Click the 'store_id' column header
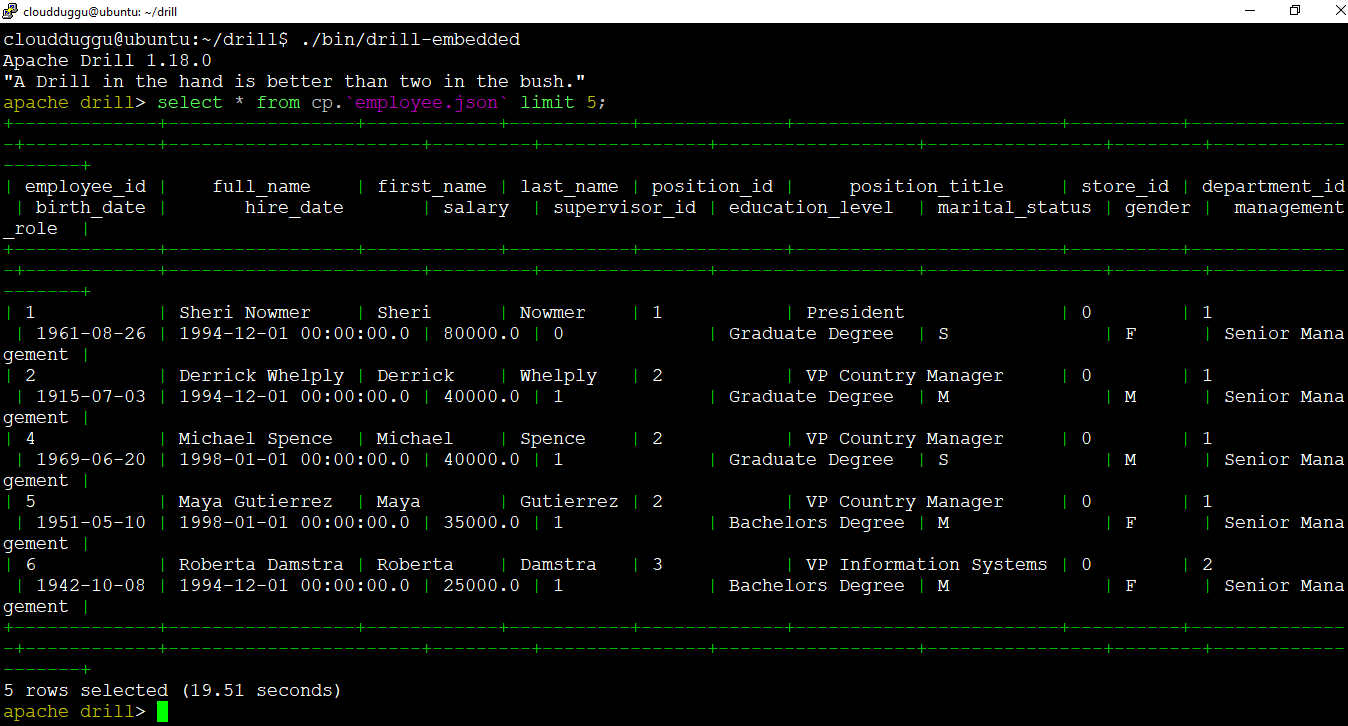 tap(1125, 187)
